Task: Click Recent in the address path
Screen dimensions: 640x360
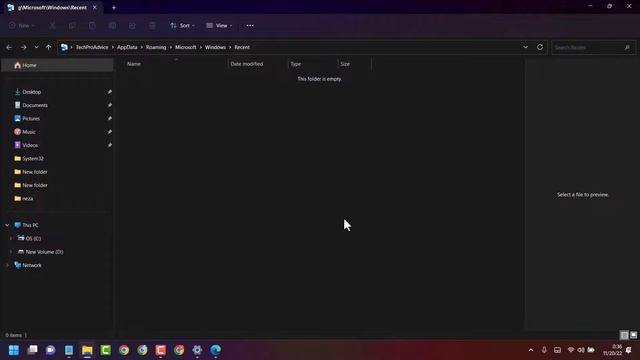Action: coord(242,47)
